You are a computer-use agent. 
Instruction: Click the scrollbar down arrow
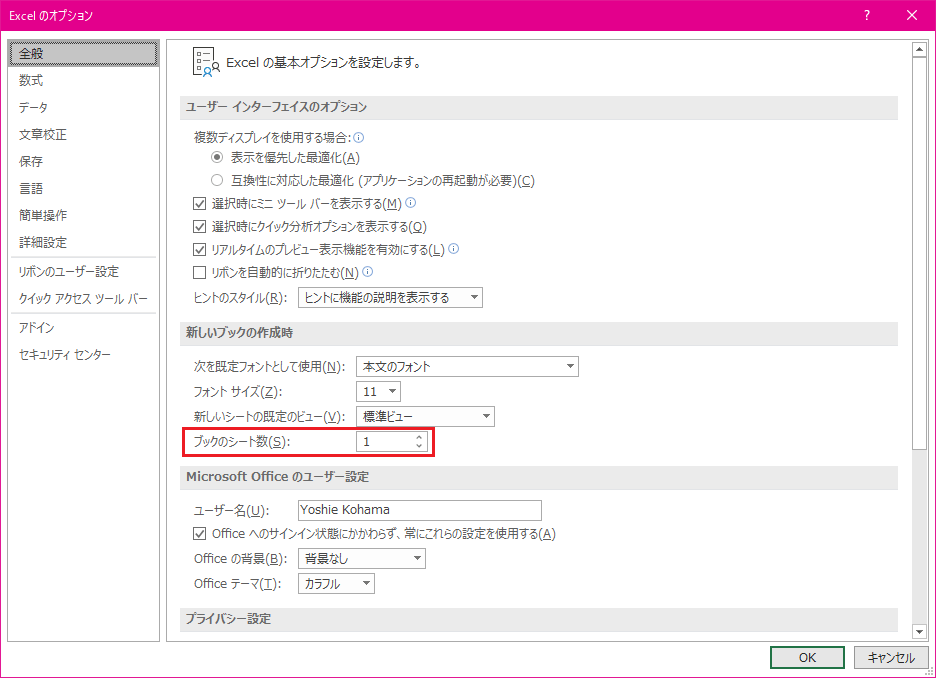coord(919,631)
